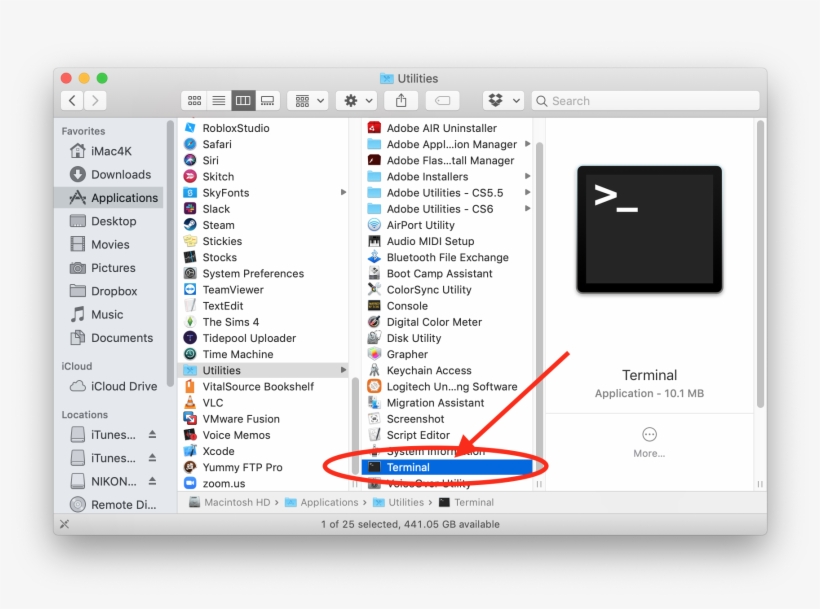The height and width of the screenshot is (609, 820).
Task: Open Desktop from the sidebar
Action: click(x=109, y=221)
